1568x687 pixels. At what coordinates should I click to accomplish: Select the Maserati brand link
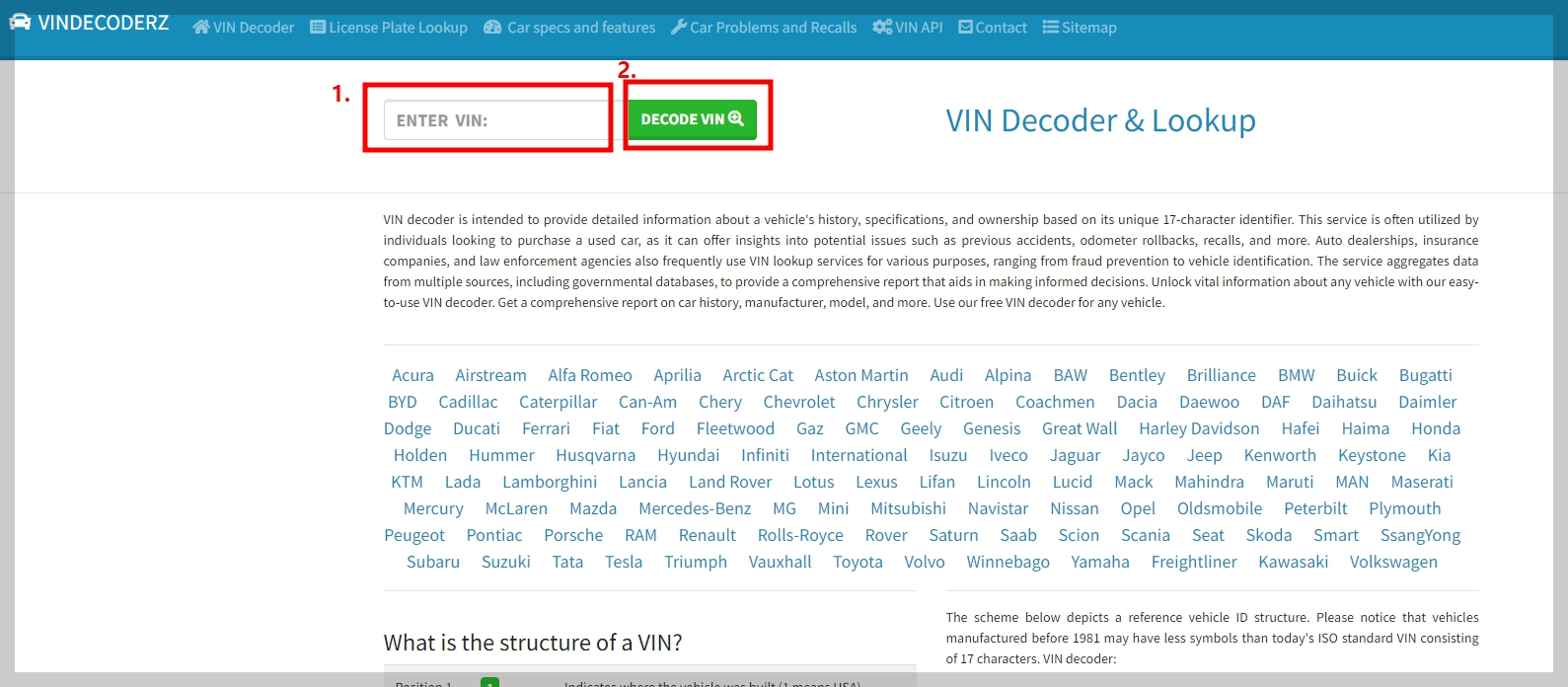pos(1422,482)
